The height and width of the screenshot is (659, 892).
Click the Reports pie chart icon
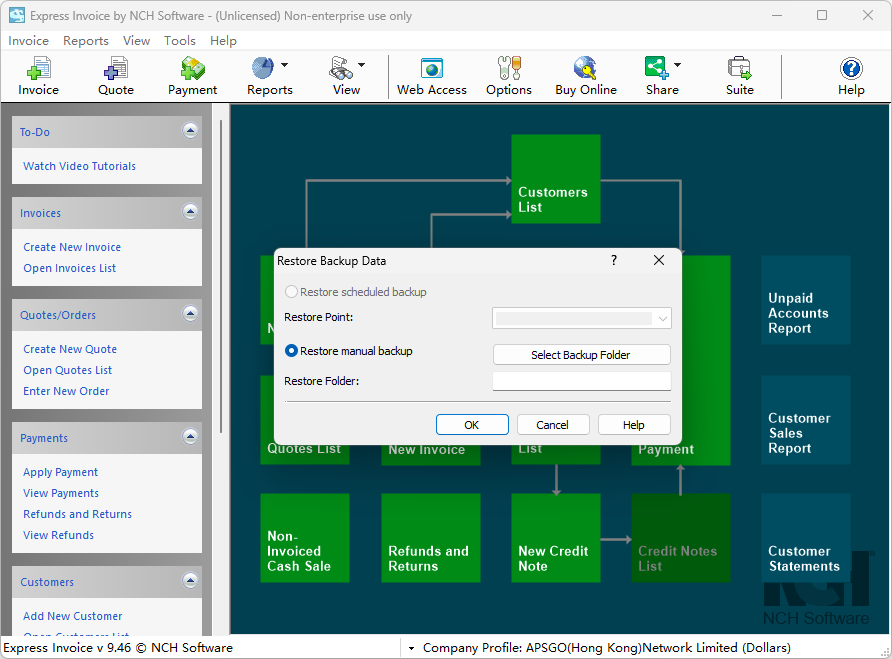point(263,69)
